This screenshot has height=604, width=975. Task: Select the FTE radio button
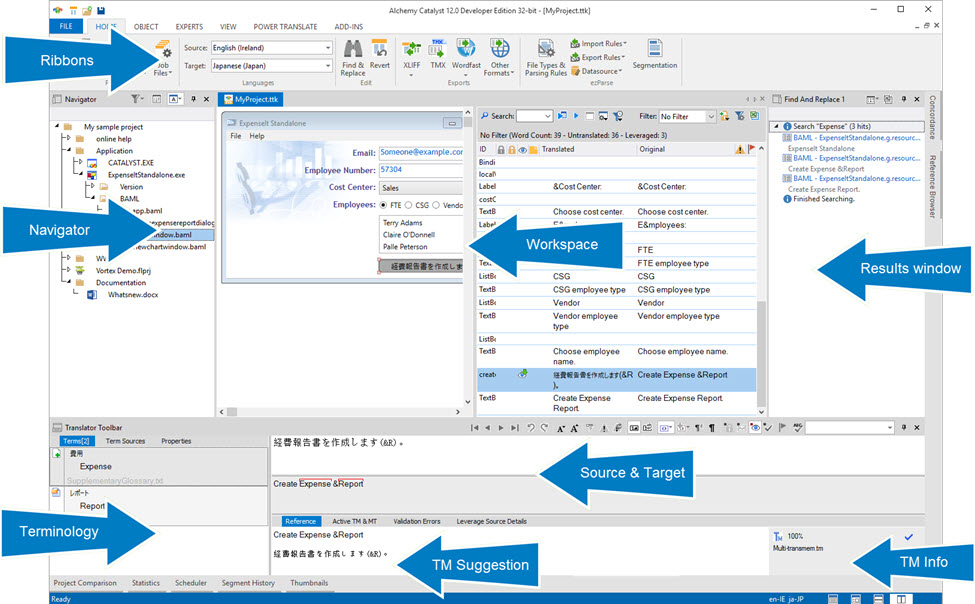(x=383, y=205)
